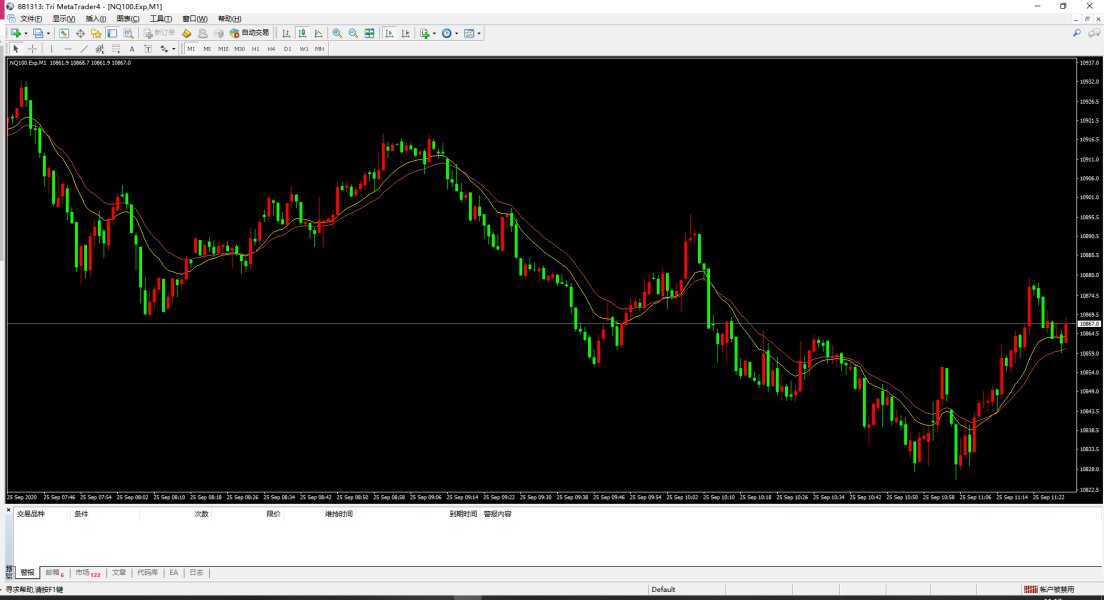Expand the templates dropdown arrow
This screenshot has width=1104, height=600.
coord(479,33)
